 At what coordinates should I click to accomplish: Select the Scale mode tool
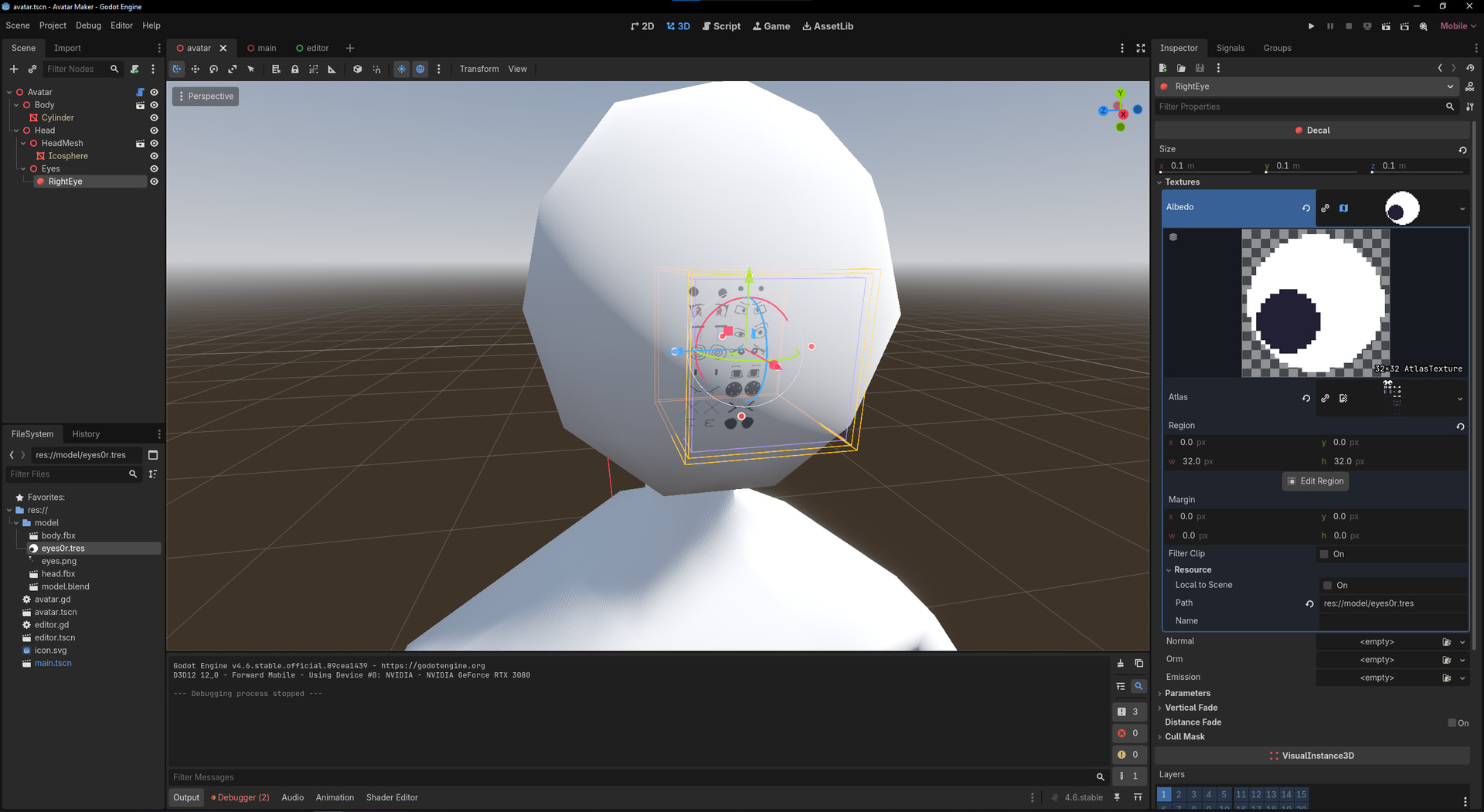click(x=233, y=70)
